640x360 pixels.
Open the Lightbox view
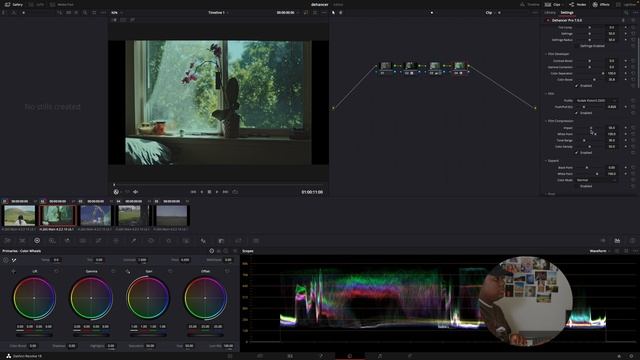tap(627, 4)
